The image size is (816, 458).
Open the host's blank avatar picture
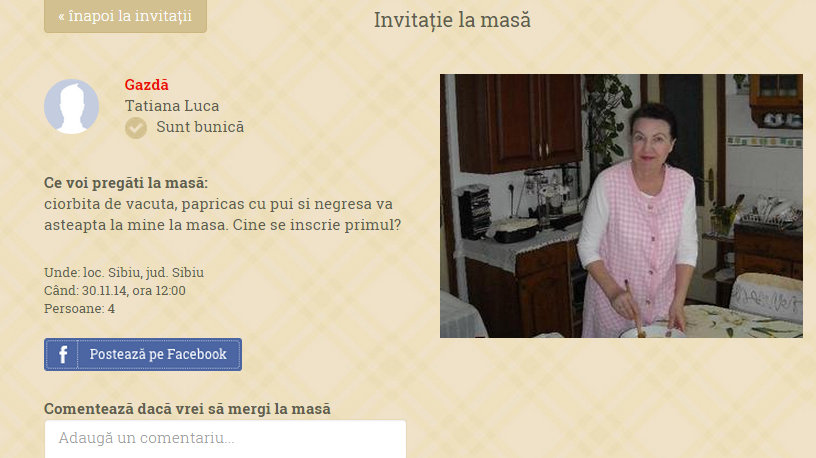(x=71, y=107)
